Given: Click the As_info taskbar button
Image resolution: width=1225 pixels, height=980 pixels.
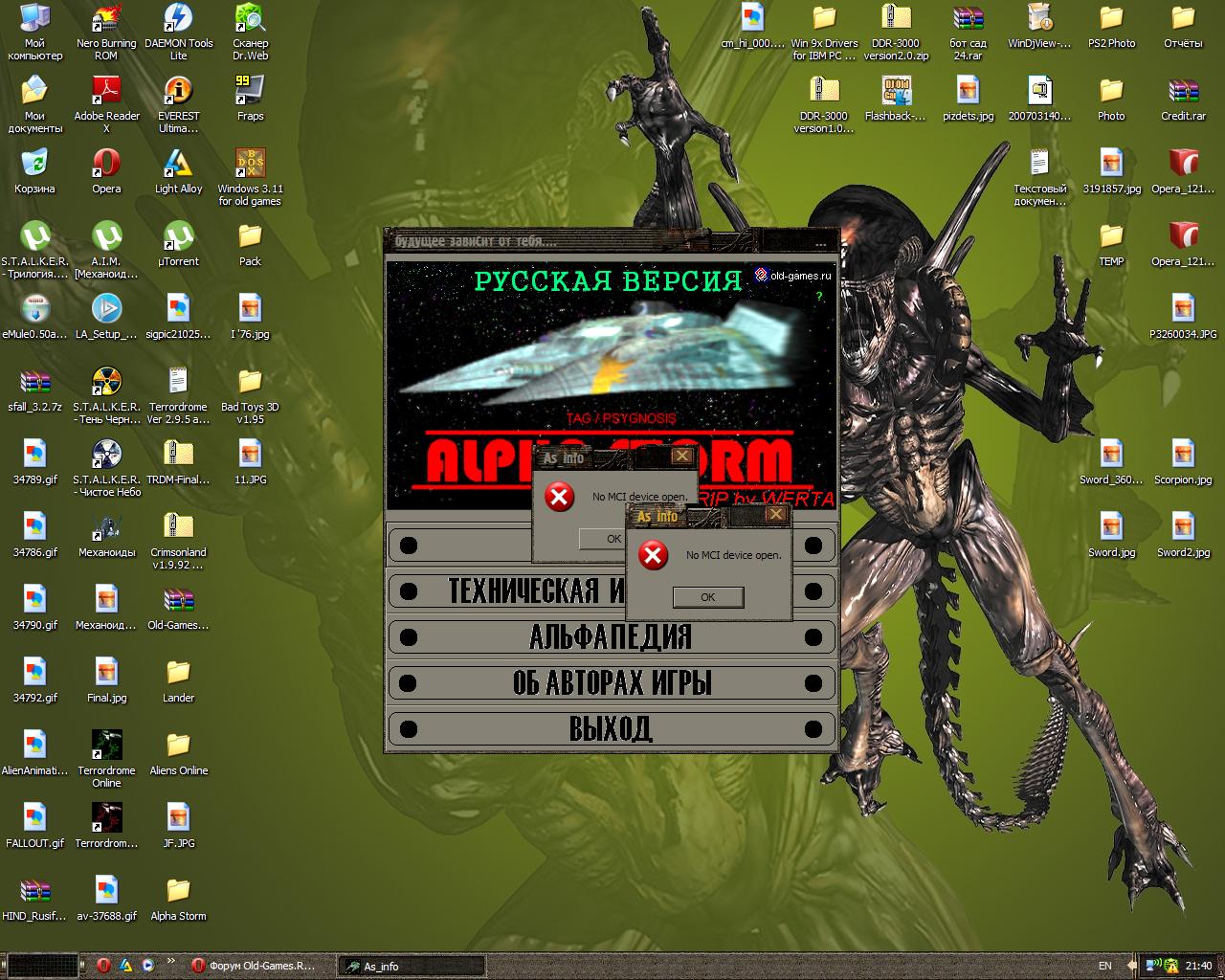Looking at the screenshot, I should click(411, 966).
